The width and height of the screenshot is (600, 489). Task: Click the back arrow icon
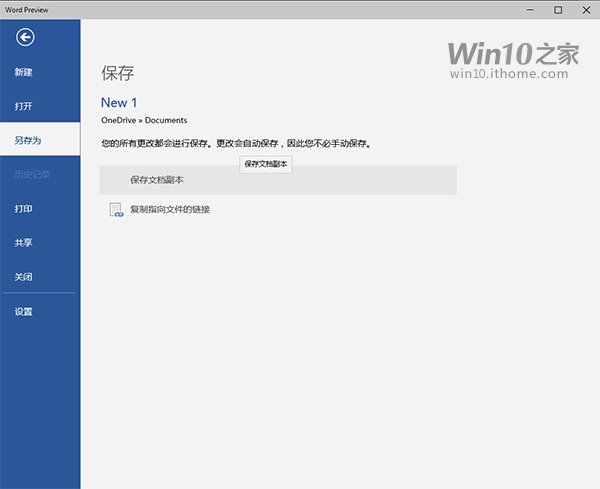pyautogui.click(x=25, y=37)
